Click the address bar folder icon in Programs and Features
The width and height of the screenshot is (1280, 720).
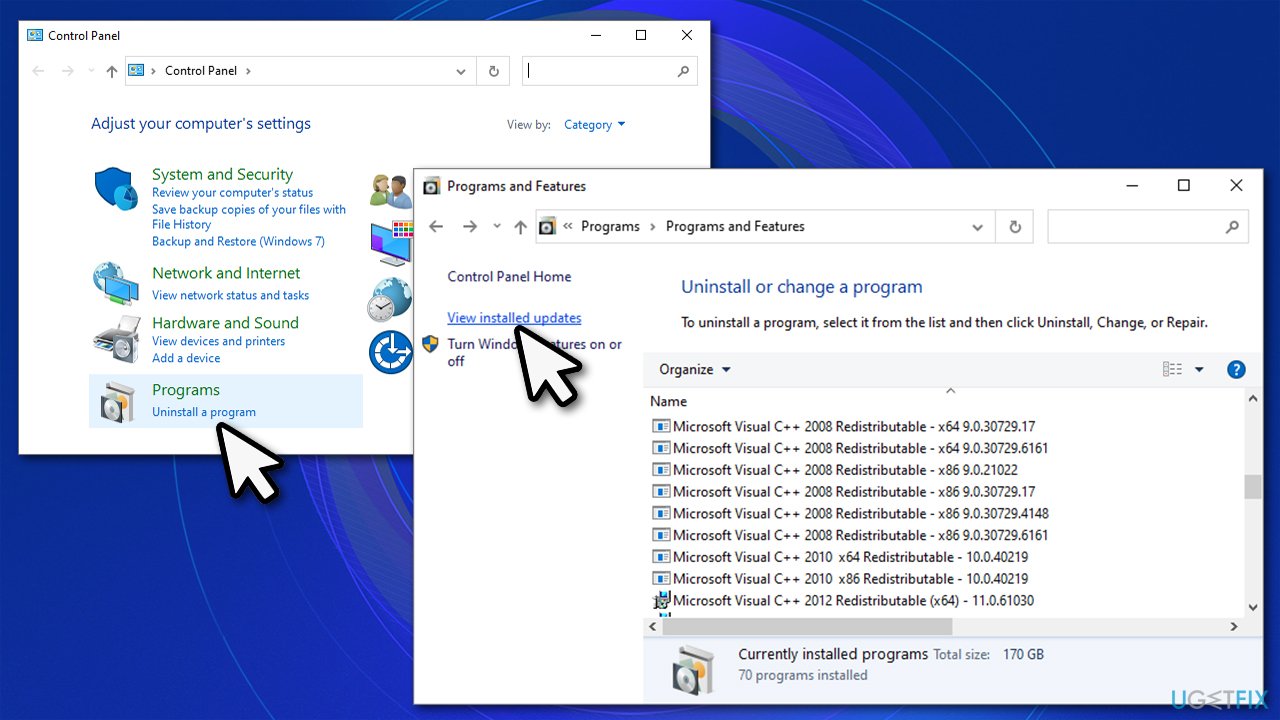[x=547, y=227]
